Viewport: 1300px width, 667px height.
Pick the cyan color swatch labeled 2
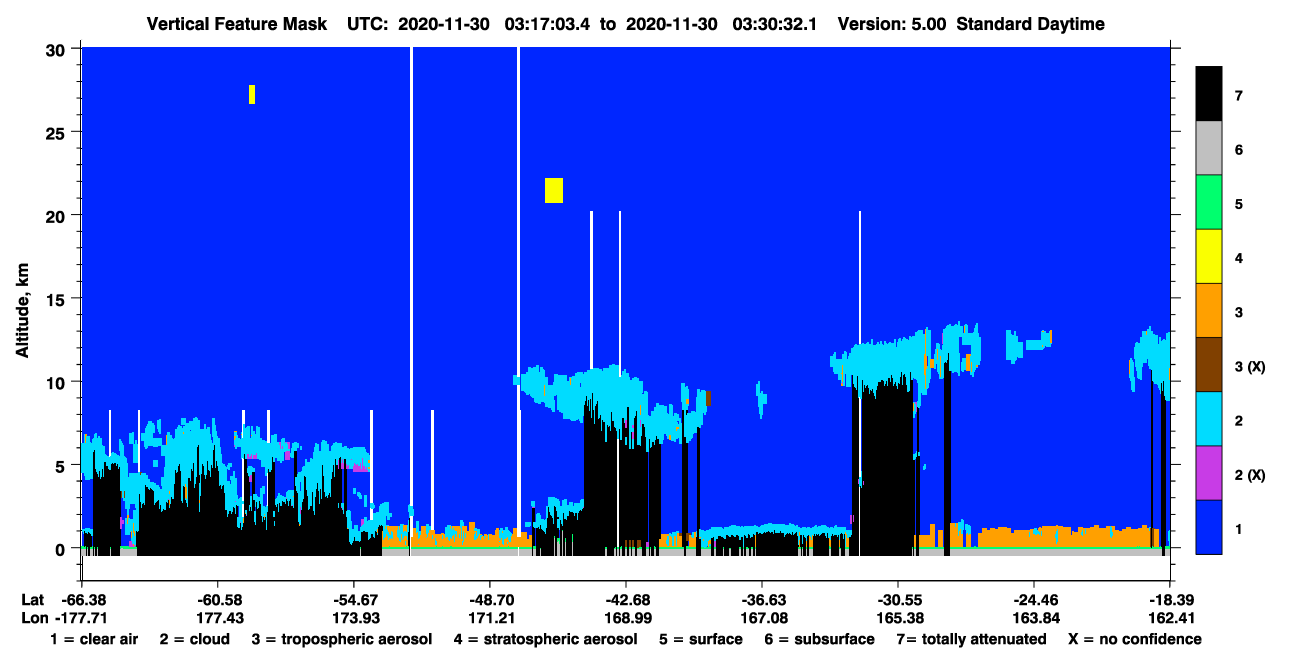click(x=1209, y=419)
